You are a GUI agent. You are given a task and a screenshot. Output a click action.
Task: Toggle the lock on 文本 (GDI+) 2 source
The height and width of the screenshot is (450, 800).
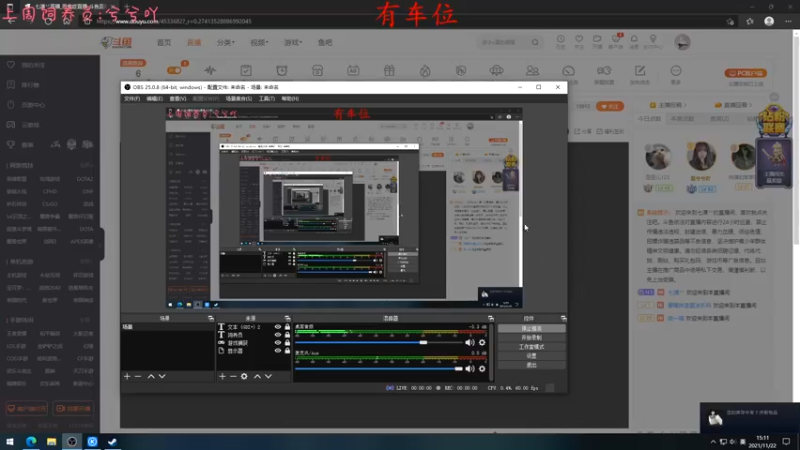pyautogui.click(x=287, y=327)
